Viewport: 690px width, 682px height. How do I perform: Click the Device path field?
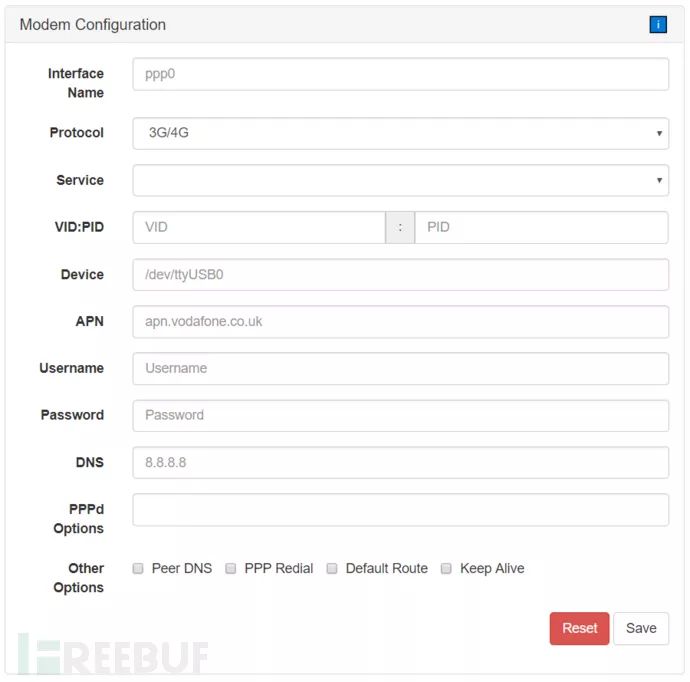(400, 275)
